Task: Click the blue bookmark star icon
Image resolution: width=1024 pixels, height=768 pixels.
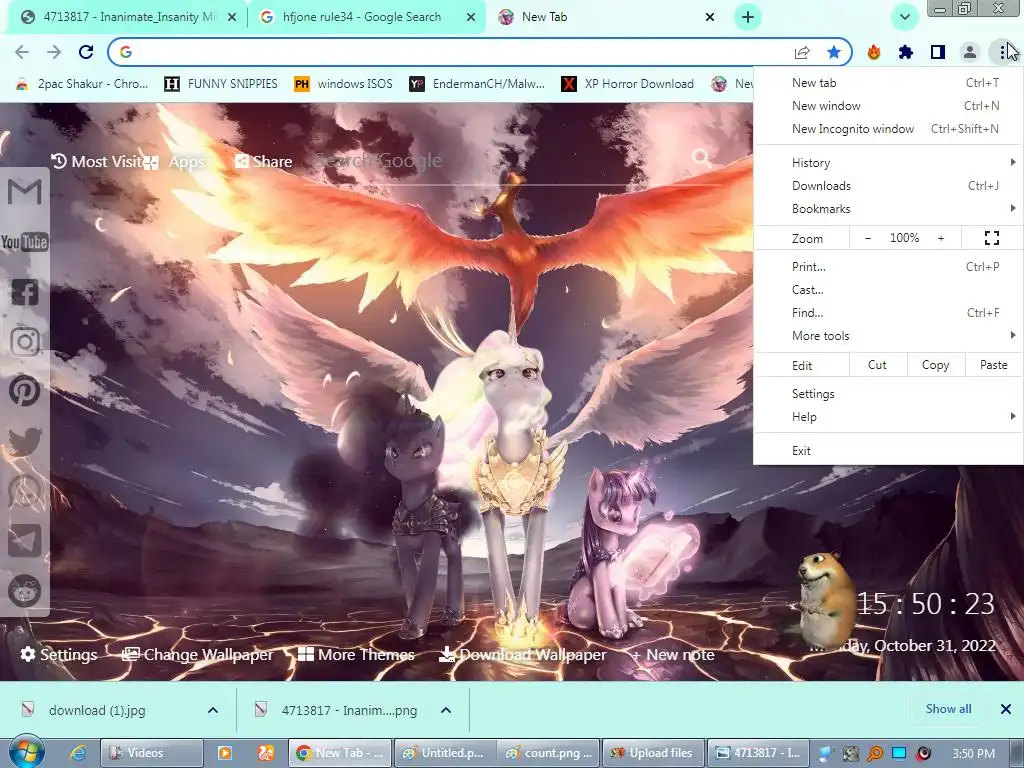Action: (x=834, y=52)
